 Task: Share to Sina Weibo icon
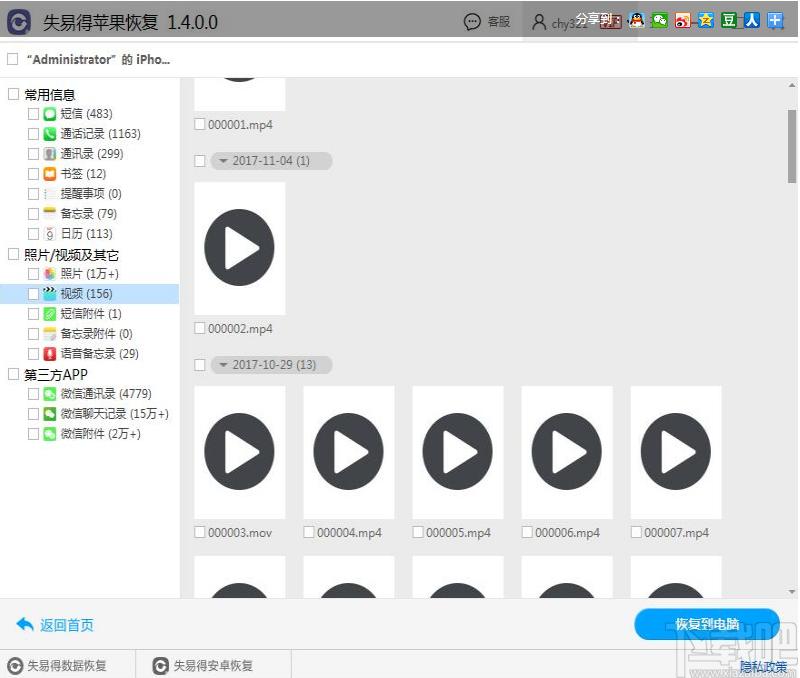point(683,20)
